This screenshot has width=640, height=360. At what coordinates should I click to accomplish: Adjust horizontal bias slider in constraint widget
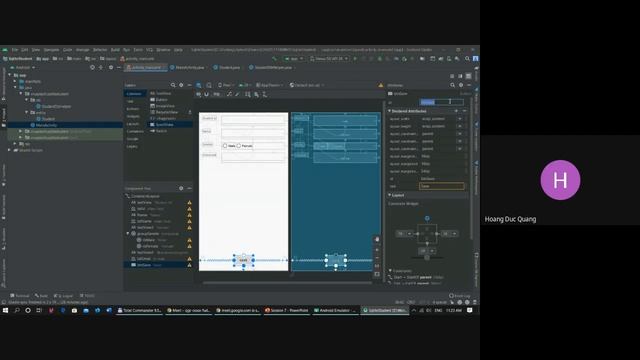tap(427, 258)
